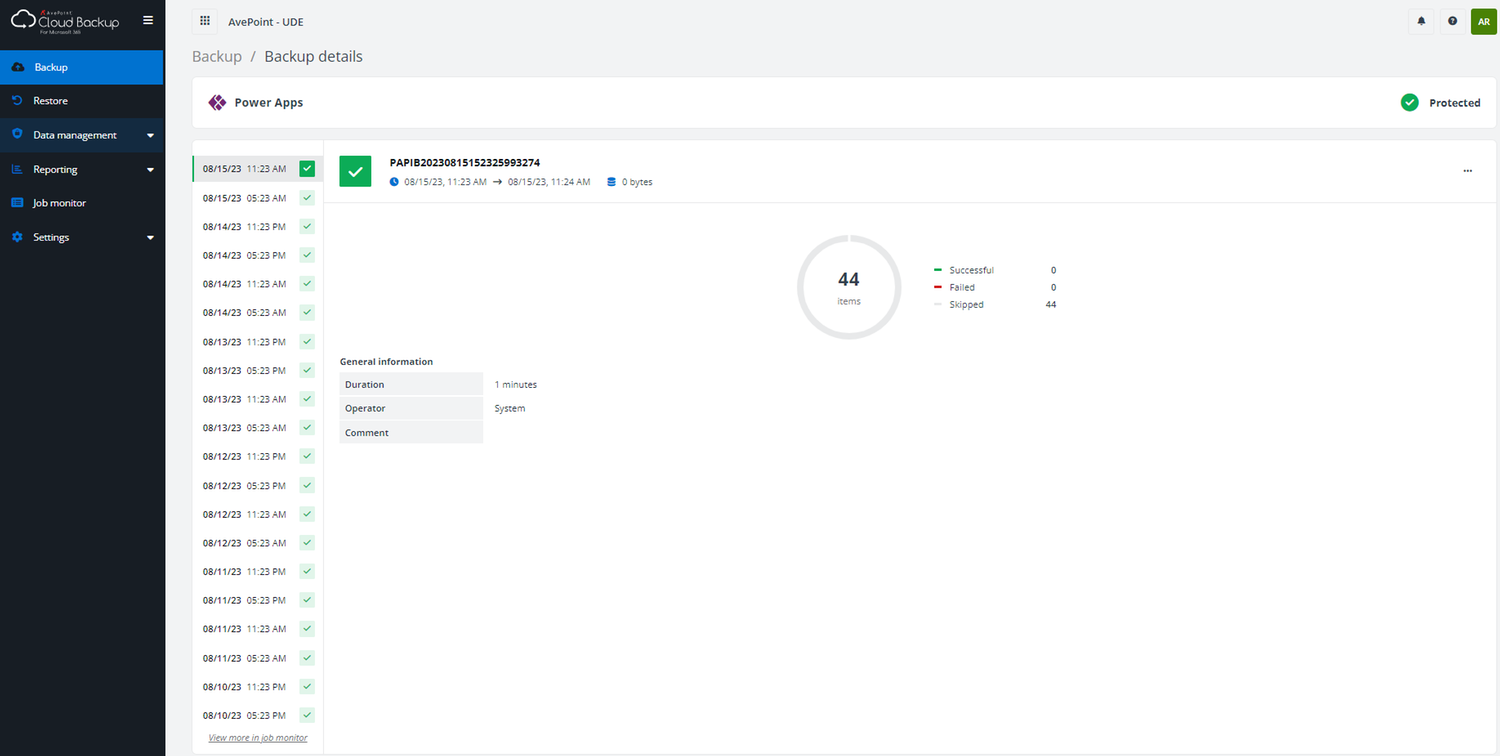This screenshot has width=1500, height=756.
Task: Click the large green job success icon
Action: tap(355, 171)
